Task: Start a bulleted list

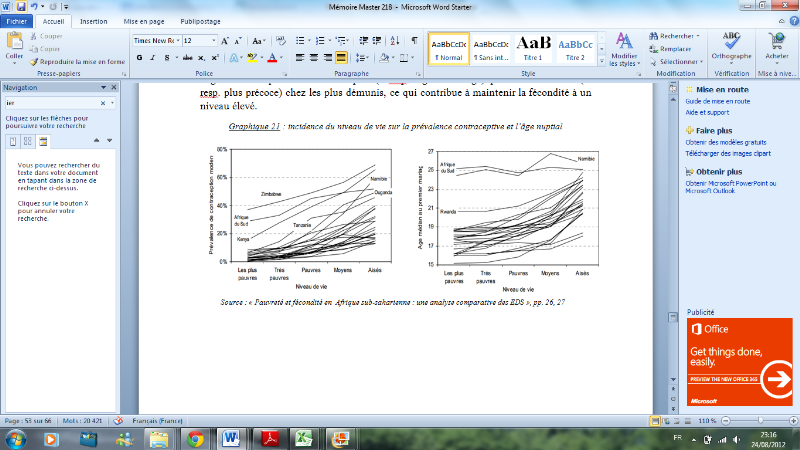Action: pyautogui.click(x=300, y=41)
